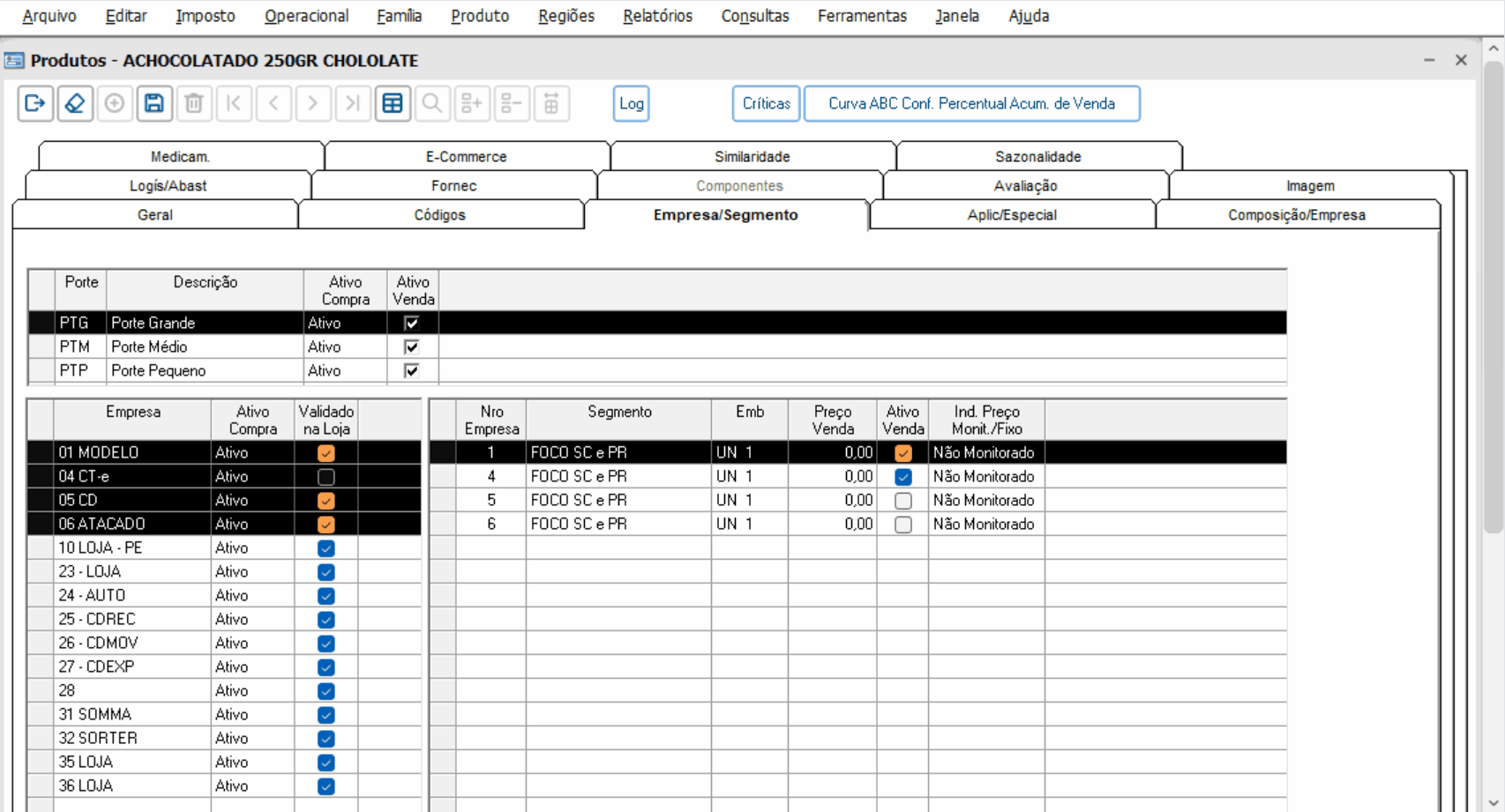Open the Medicam. tab
This screenshot has height=812, width=1505.
click(181, 157)
